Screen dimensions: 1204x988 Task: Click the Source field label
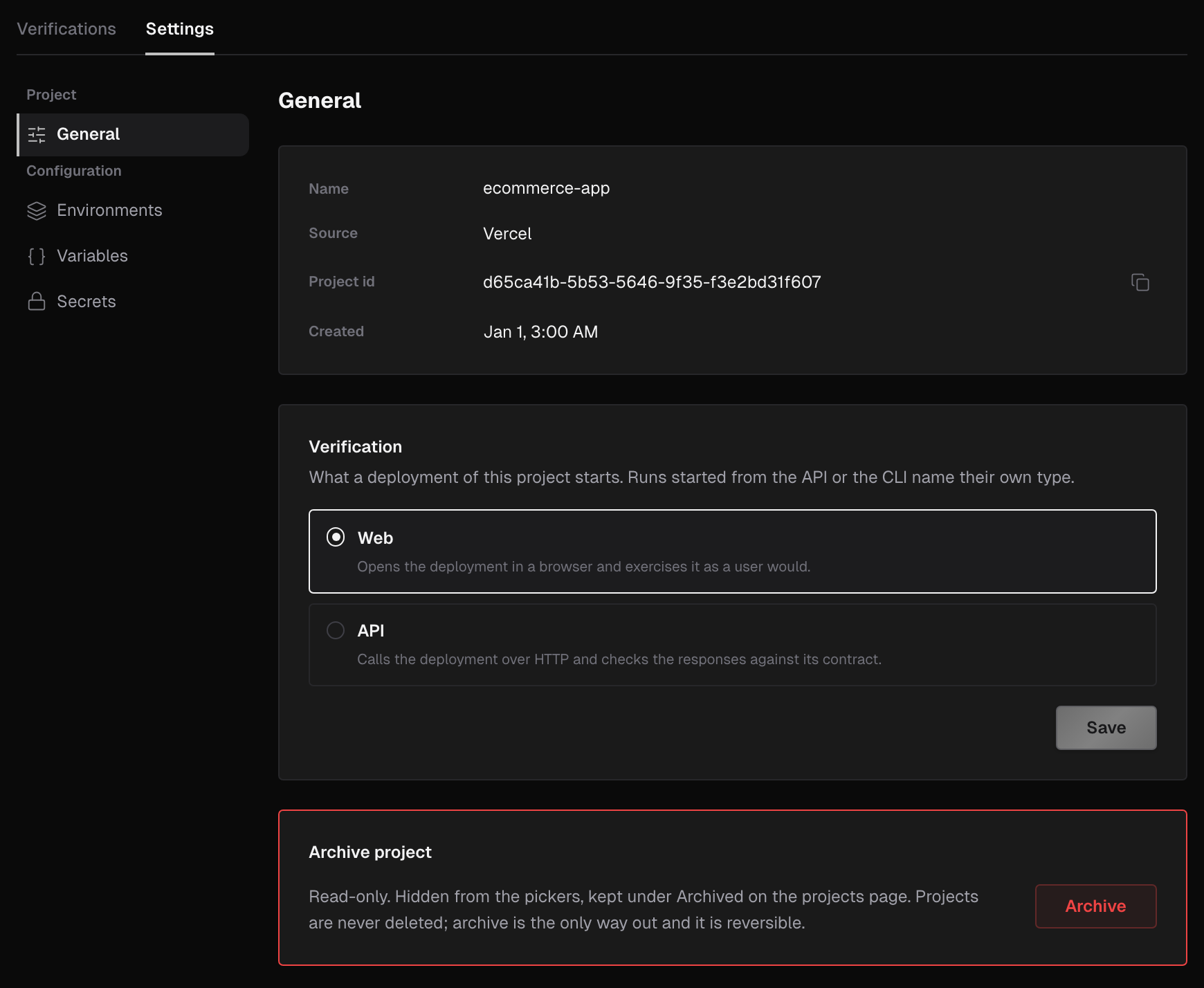pos(333,233)
